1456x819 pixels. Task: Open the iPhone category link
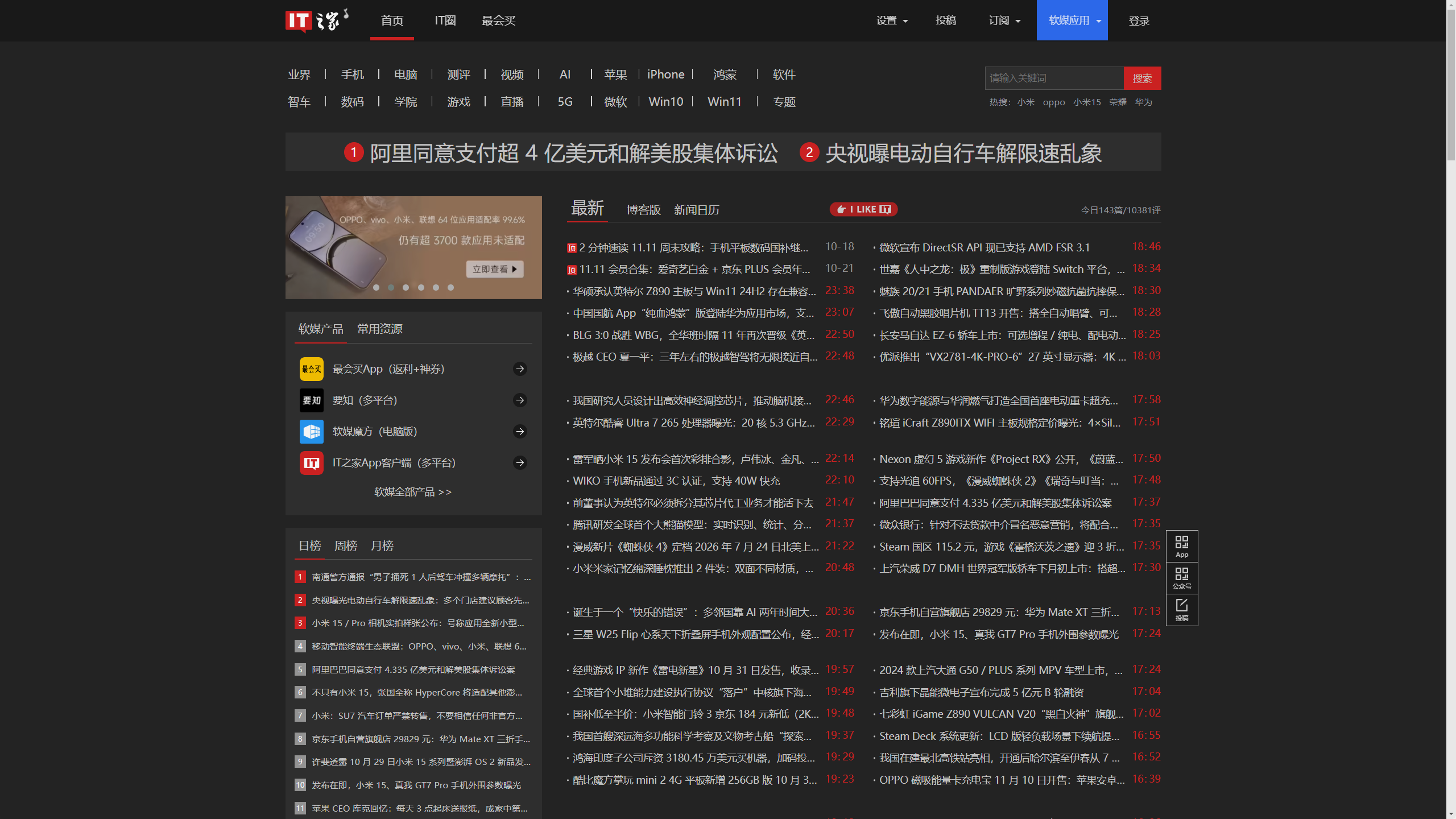pos(665,75)
